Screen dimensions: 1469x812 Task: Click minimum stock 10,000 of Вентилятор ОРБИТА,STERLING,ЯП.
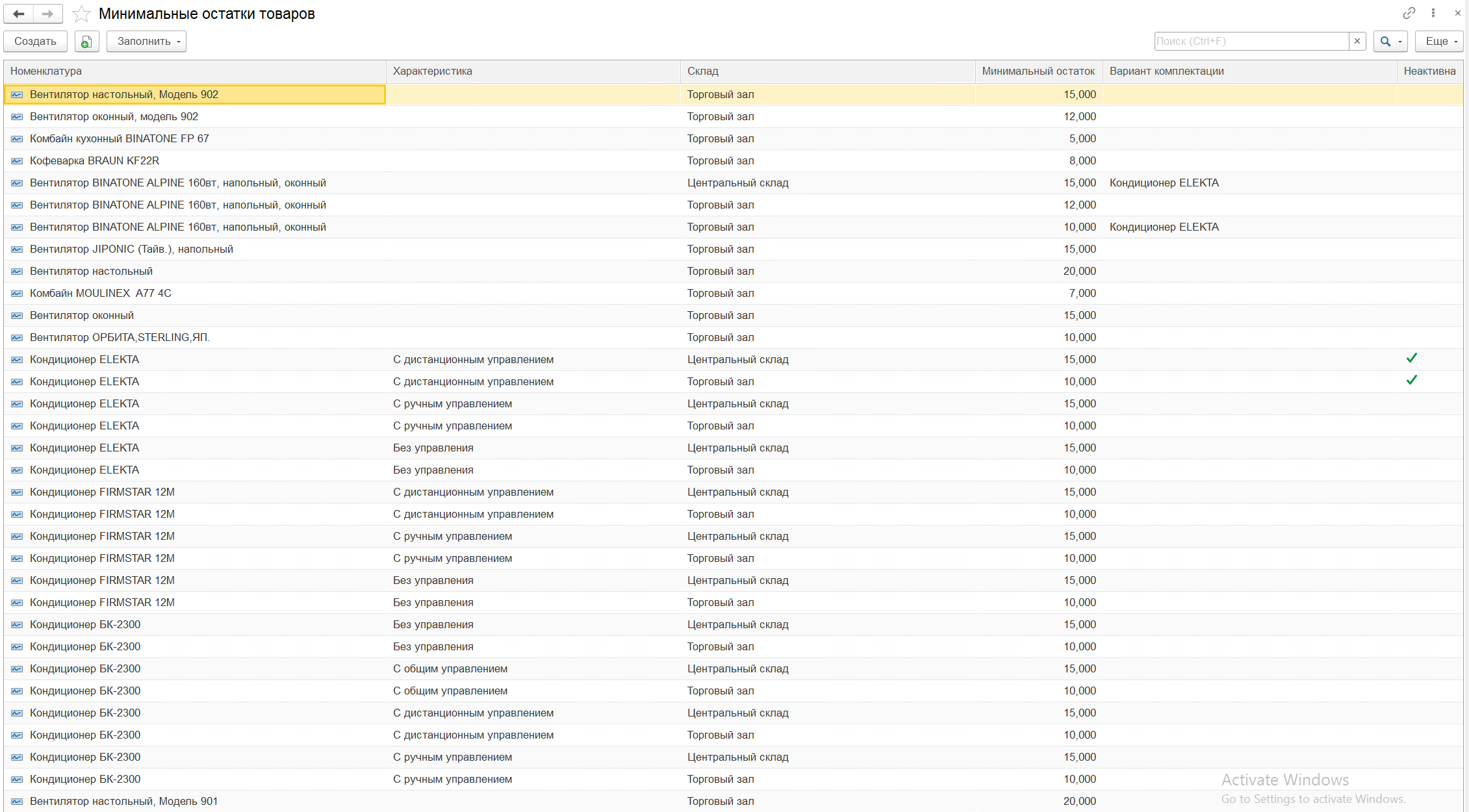(x=1080, y=338)
